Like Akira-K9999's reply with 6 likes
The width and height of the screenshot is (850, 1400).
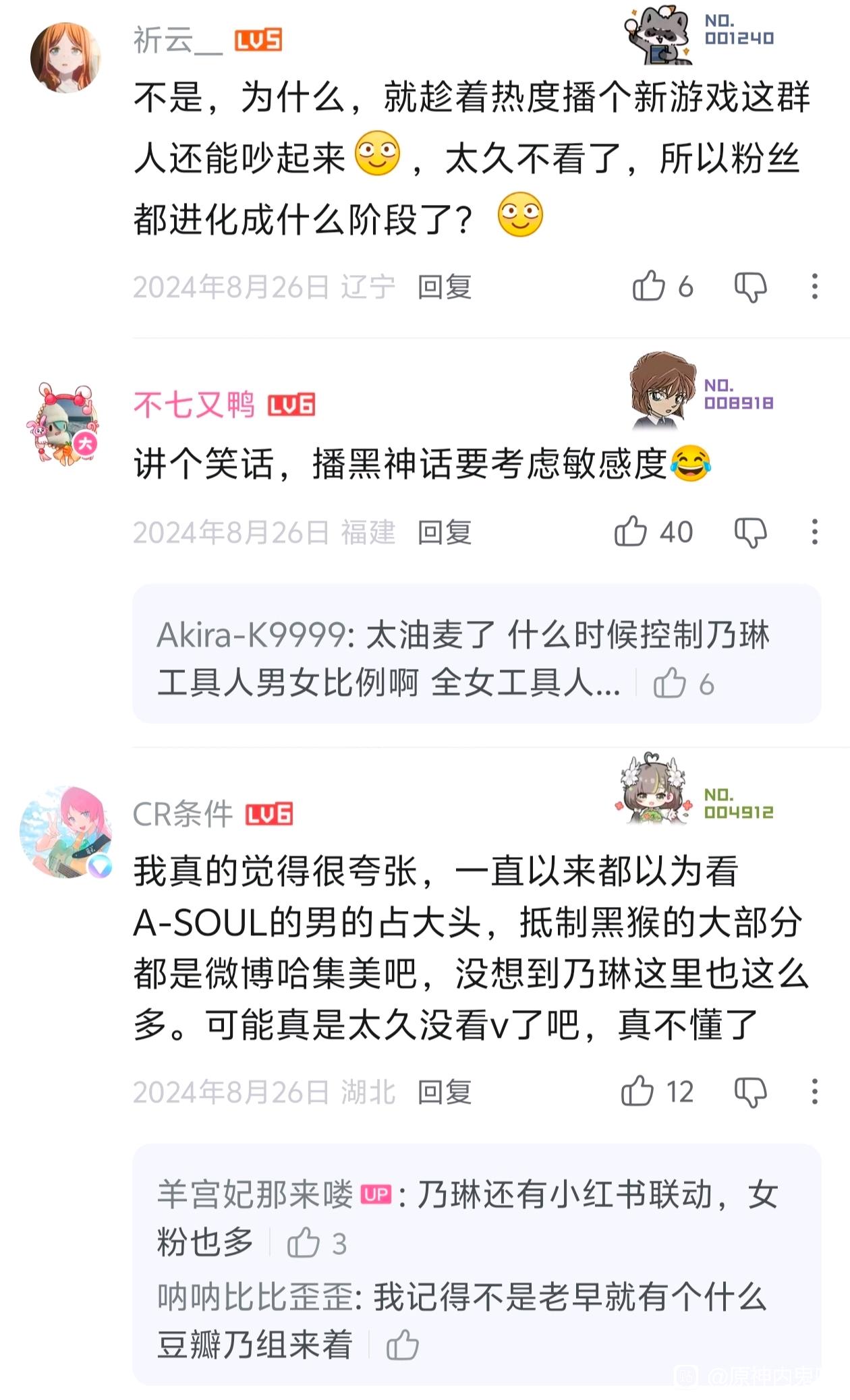tap(670, 682)
